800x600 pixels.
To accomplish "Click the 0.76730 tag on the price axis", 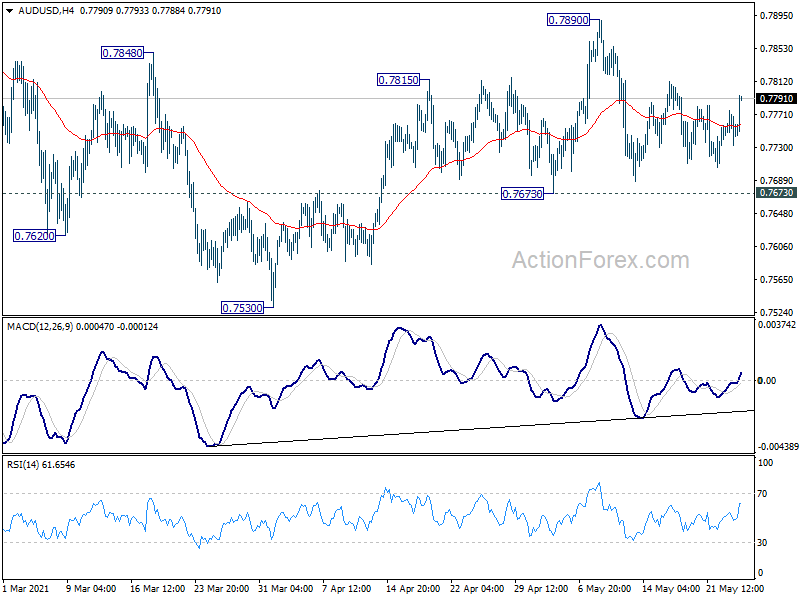I will 777,193.
